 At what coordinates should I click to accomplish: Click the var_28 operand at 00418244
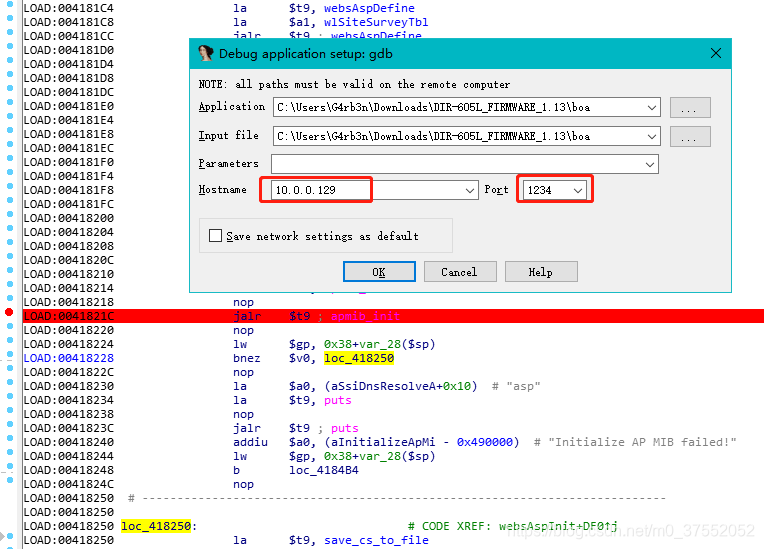pyautogui.click(x=380, y=456)
